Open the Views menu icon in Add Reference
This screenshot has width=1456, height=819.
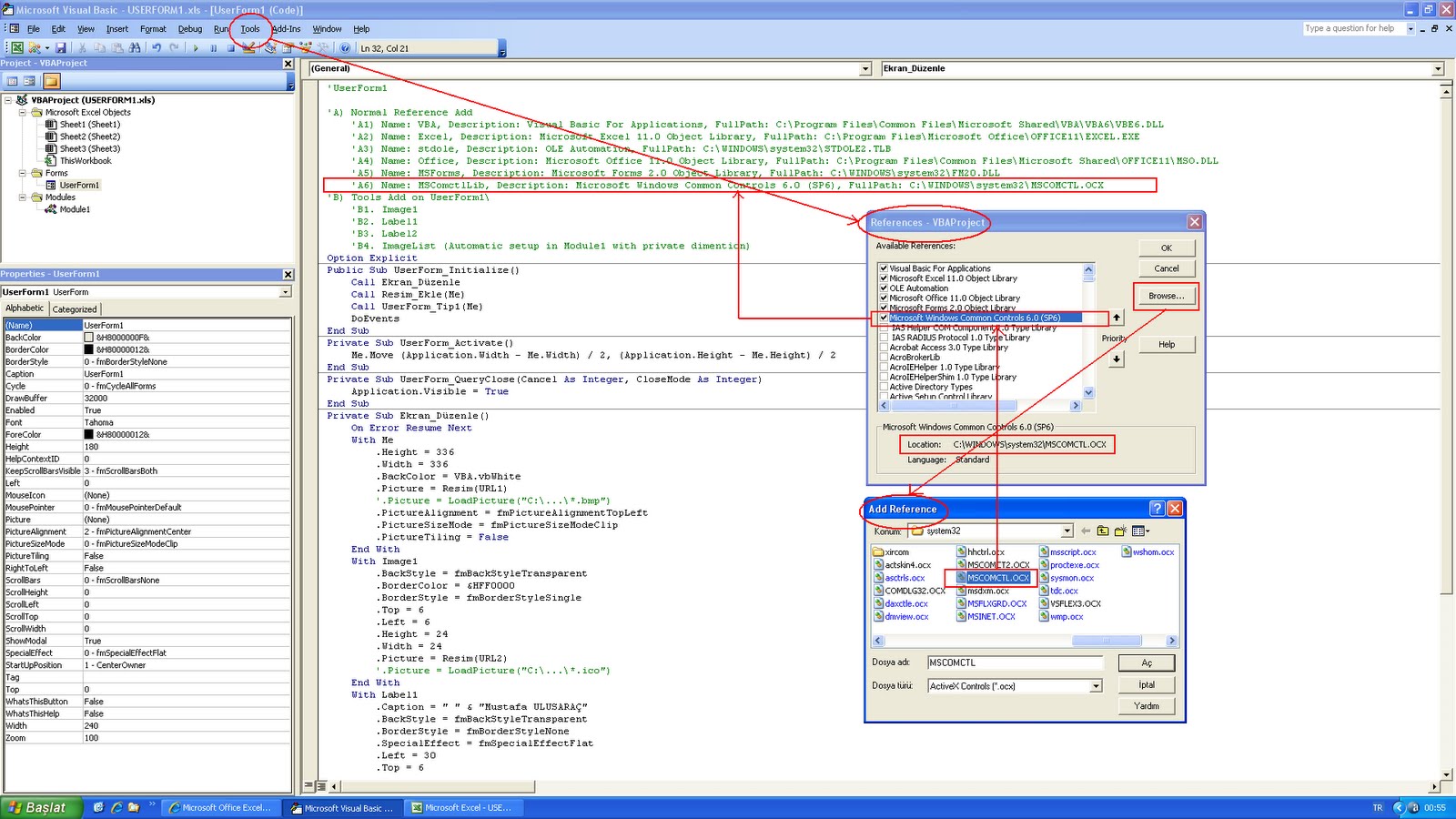click(1140, 531)
